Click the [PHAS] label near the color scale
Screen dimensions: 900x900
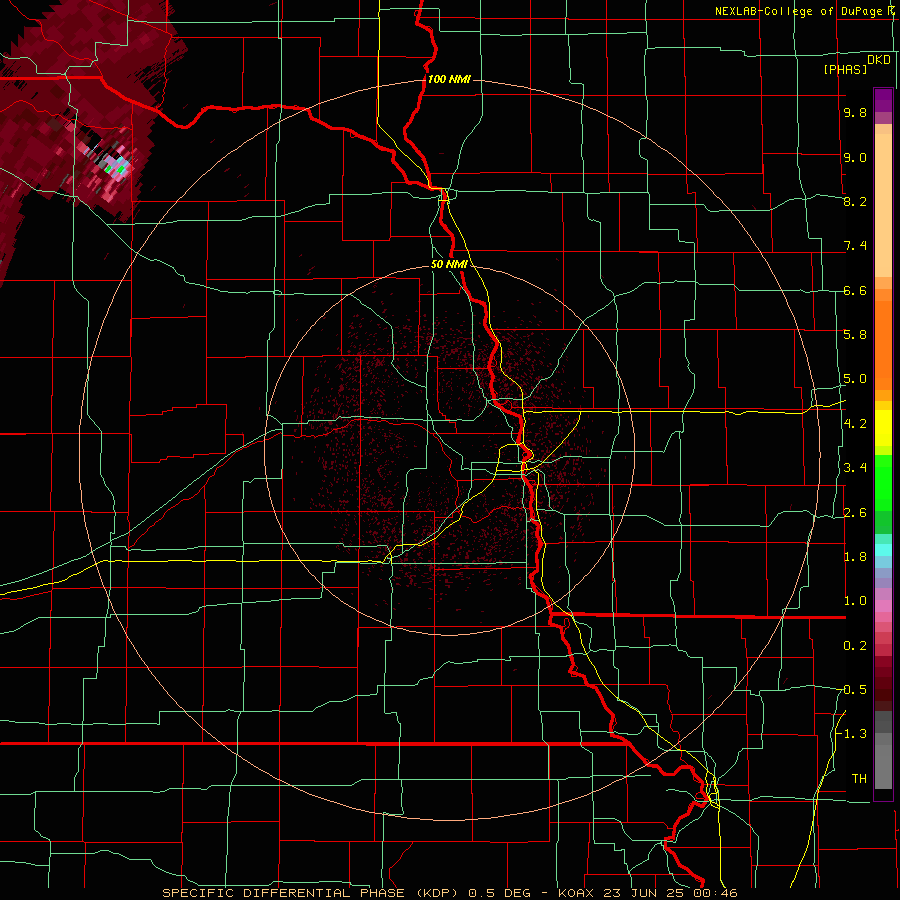point(845,70)
